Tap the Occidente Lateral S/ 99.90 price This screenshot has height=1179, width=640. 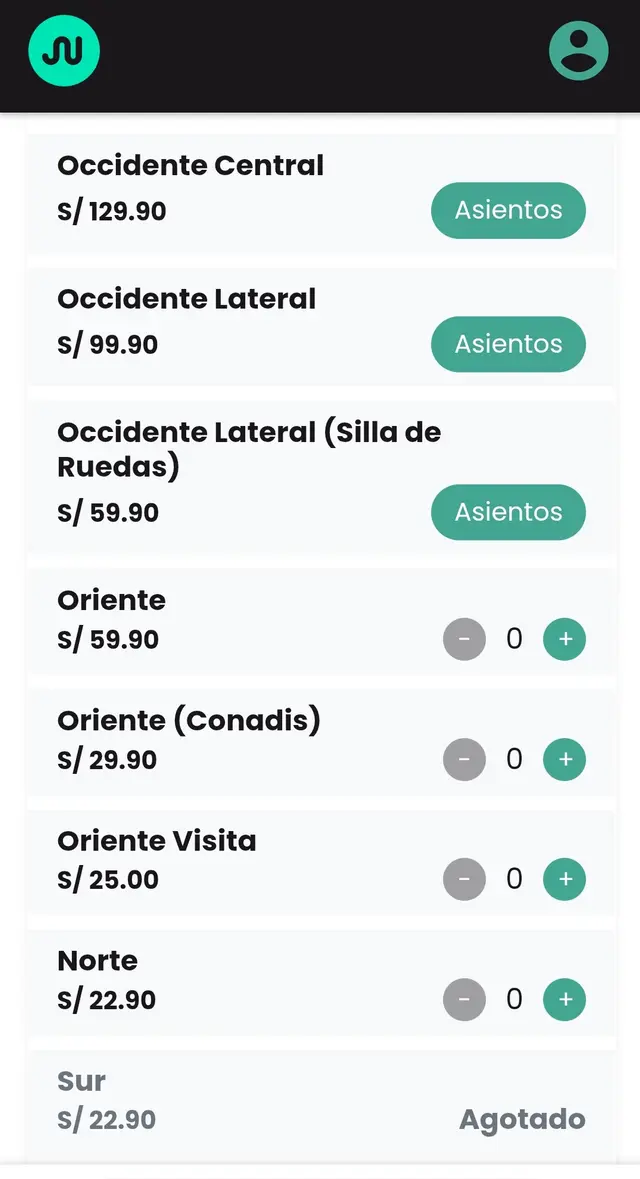[x=108, y=345]
